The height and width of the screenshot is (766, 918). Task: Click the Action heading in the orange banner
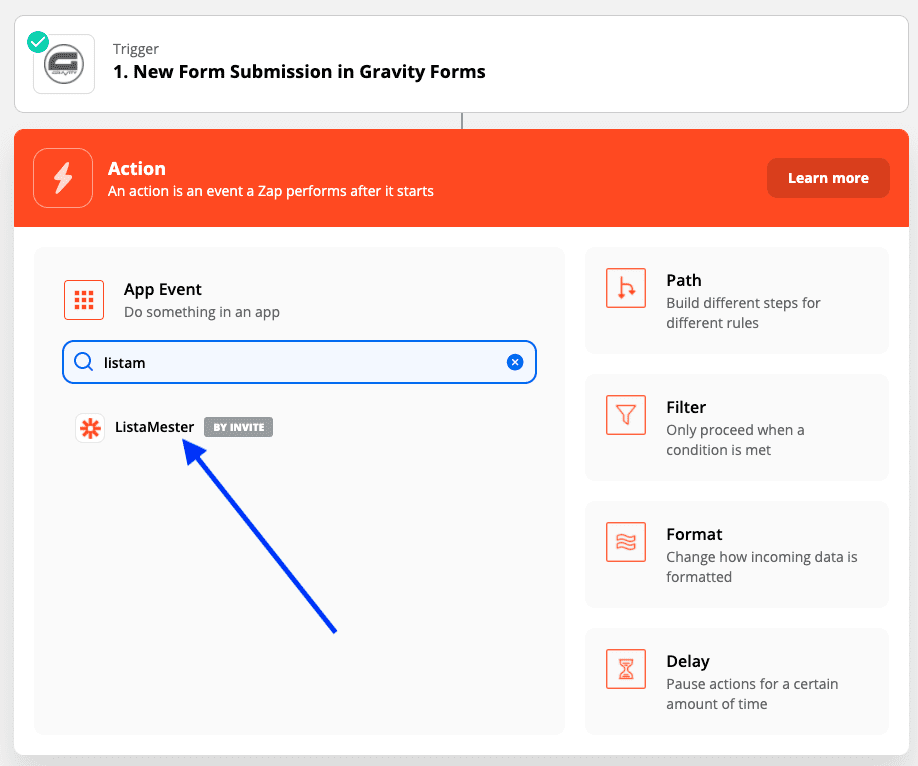click(x=137, y=169)
